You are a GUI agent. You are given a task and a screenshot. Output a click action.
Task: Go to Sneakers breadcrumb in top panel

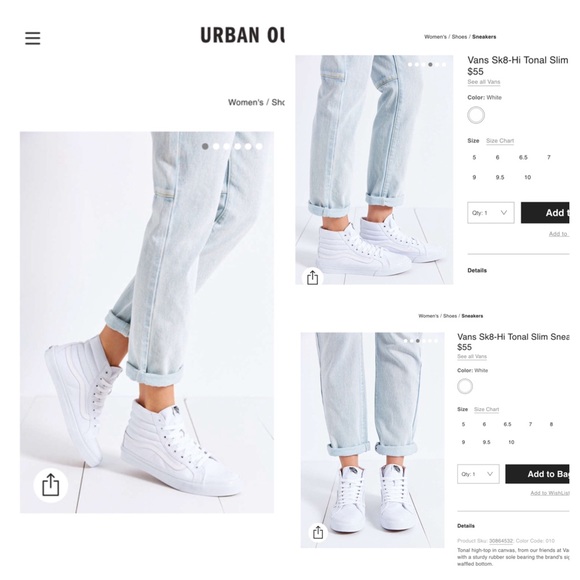[x=484, y=37]
